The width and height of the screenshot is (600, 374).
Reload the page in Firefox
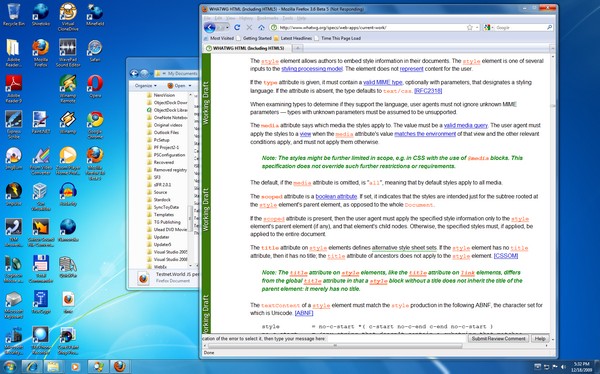237,28
